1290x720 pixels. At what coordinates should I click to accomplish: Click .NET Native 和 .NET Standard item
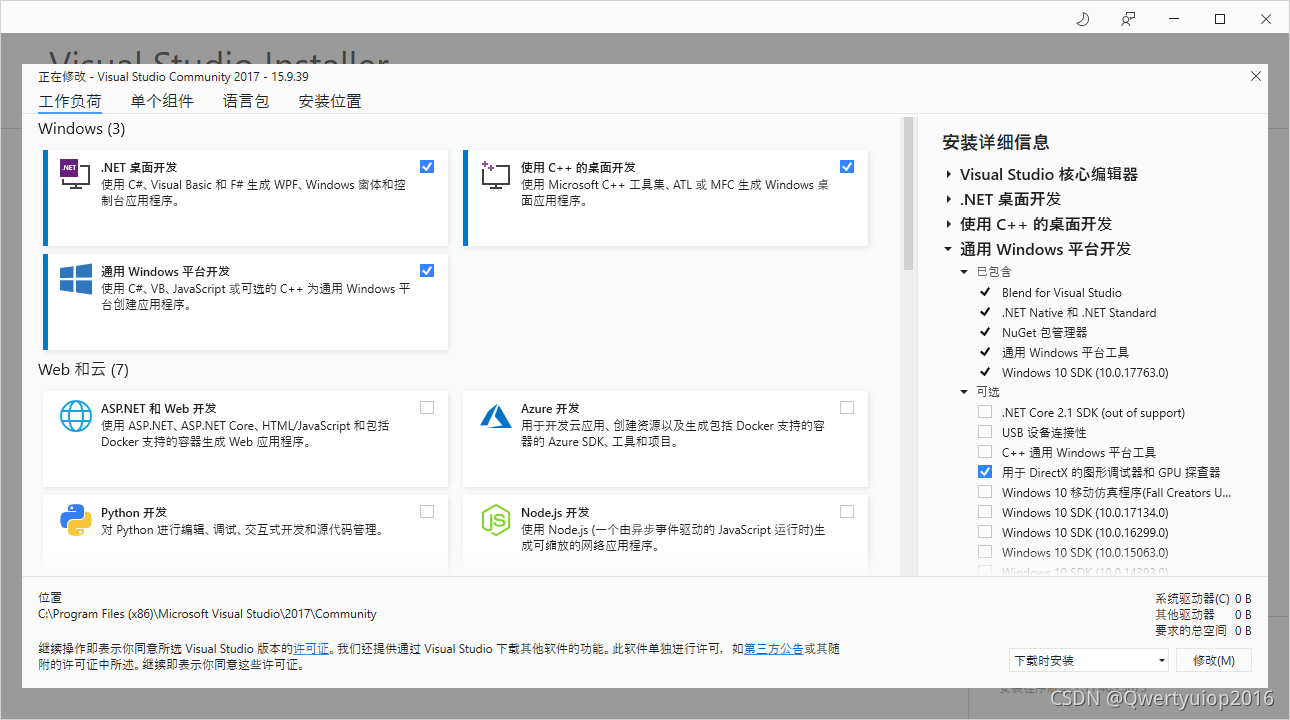tap(1079, 312)
